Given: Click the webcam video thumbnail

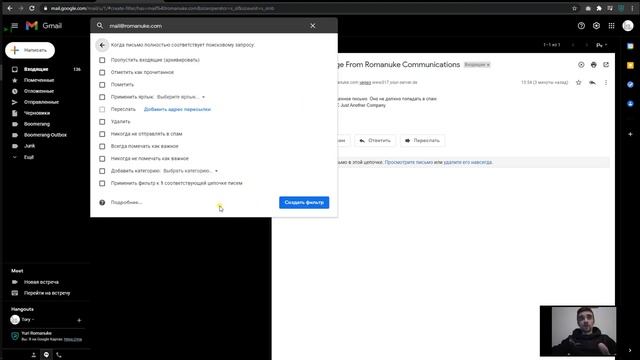Looking at the screenshot, I should coord(578,331).
